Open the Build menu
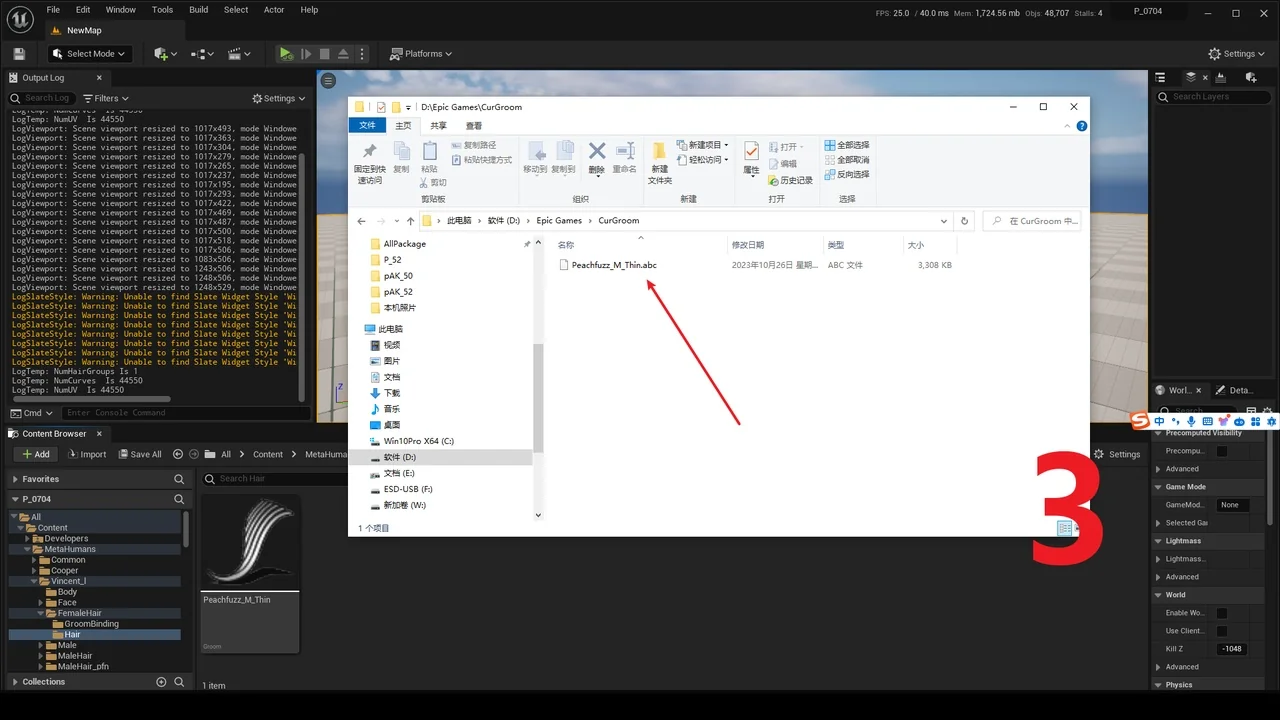Image resolution: width=1280 pixels, height=720 pixels. (x=198, y=10)
